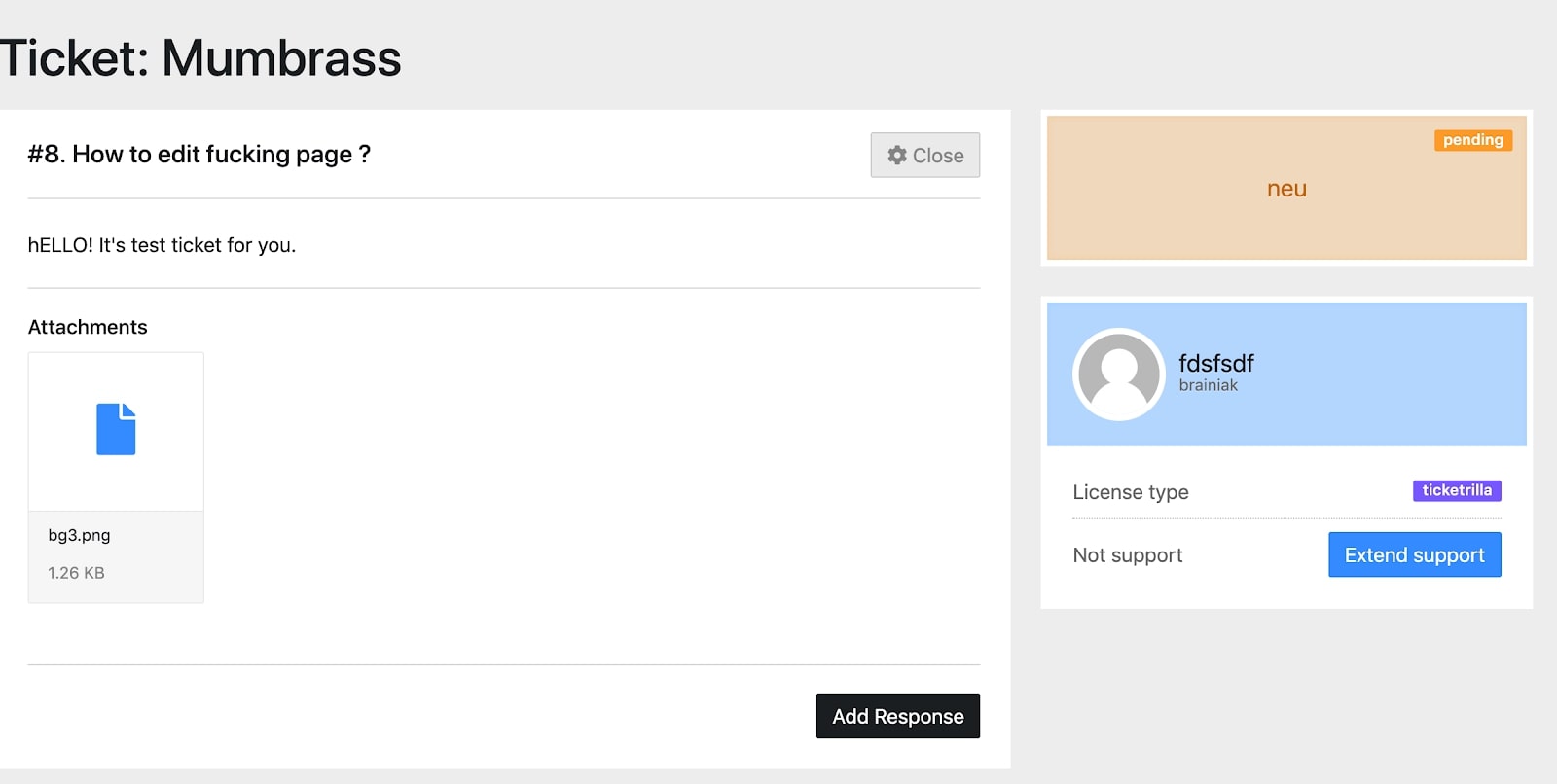Click the ticket message 'hELLO! It's test ticket'
The width and height of the screenshot is (1557, 784).
coord(162,245)
